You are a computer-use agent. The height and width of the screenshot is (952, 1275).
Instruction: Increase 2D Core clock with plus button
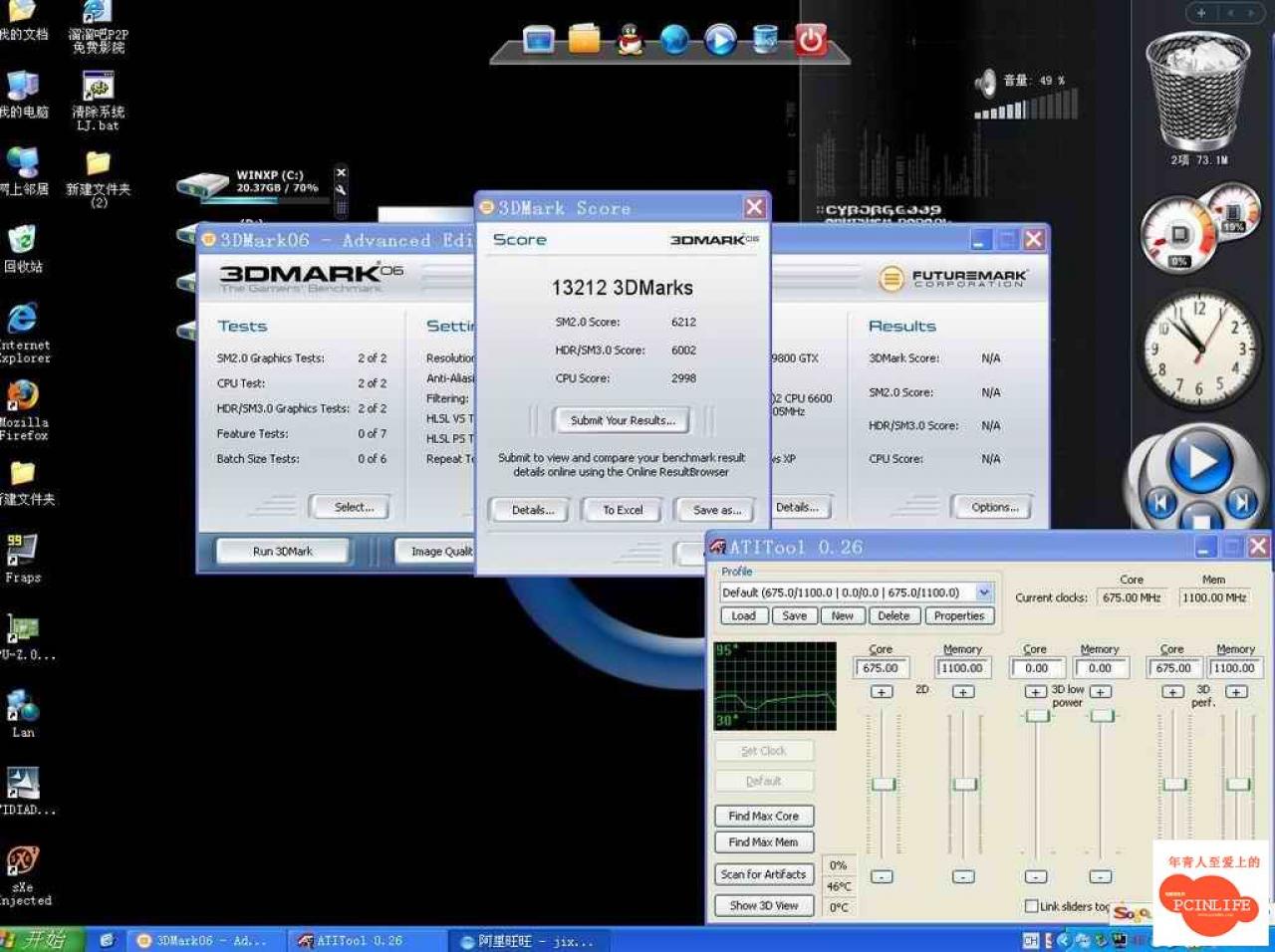(x=882, y=691)
